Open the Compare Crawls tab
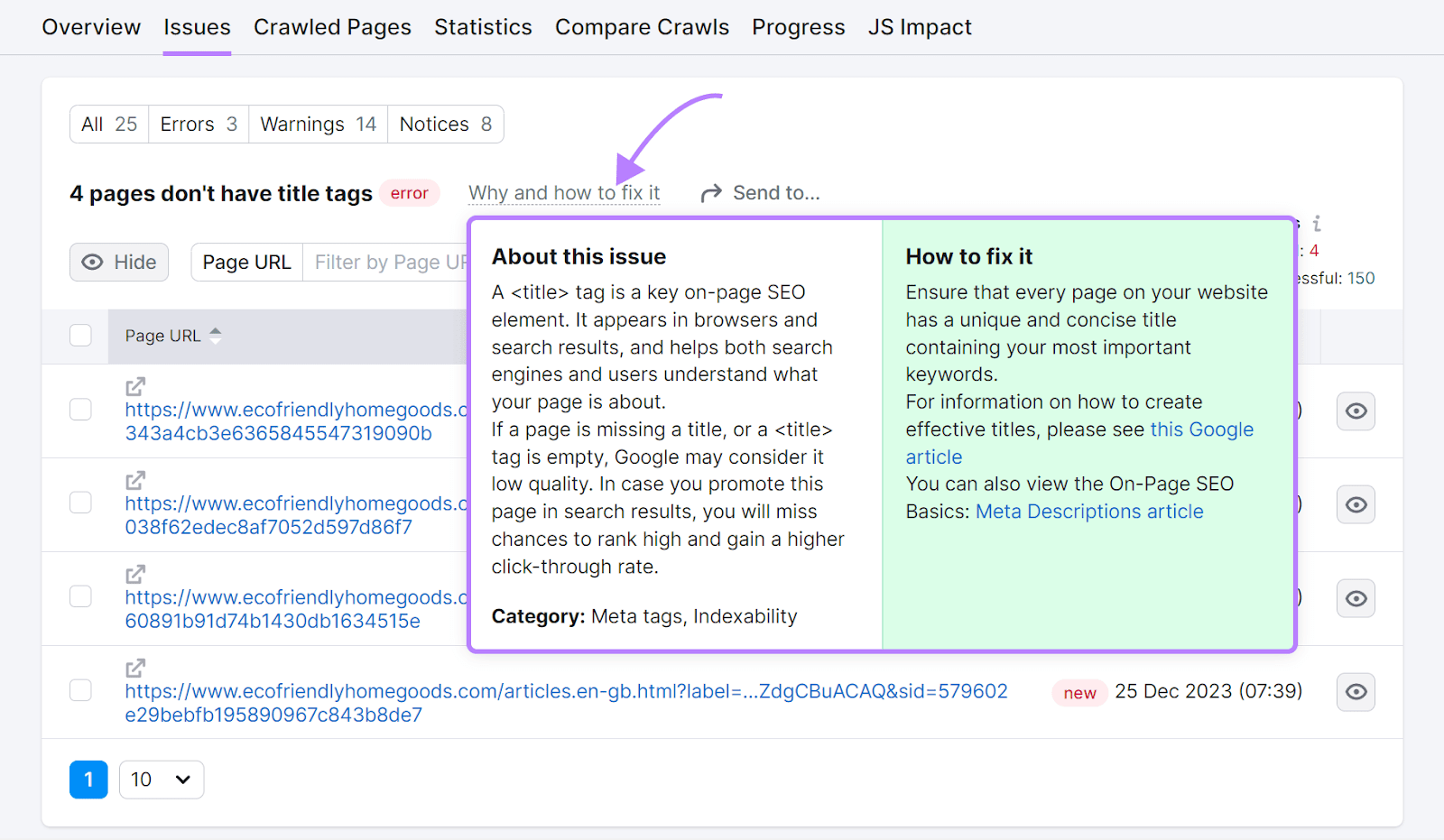 pos(642,27)
